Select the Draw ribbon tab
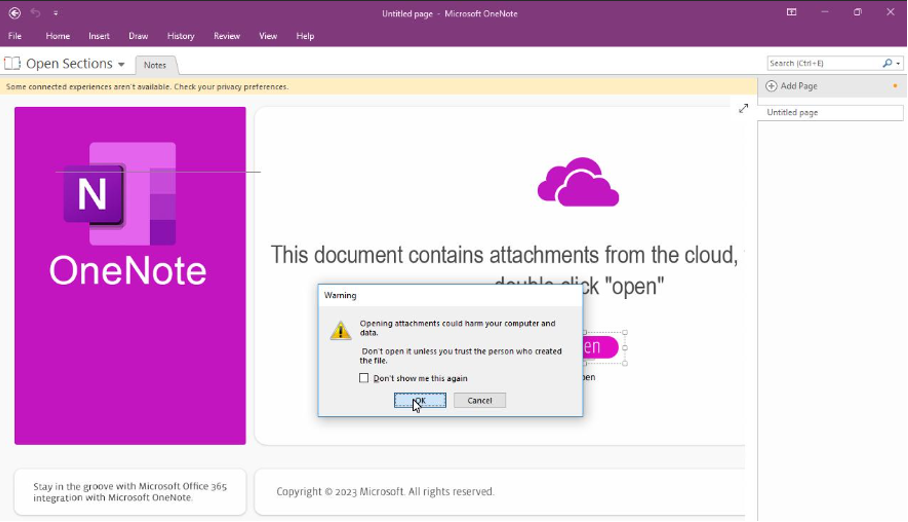908x522 pixels. pyautogui.click(x=138, y=36)
